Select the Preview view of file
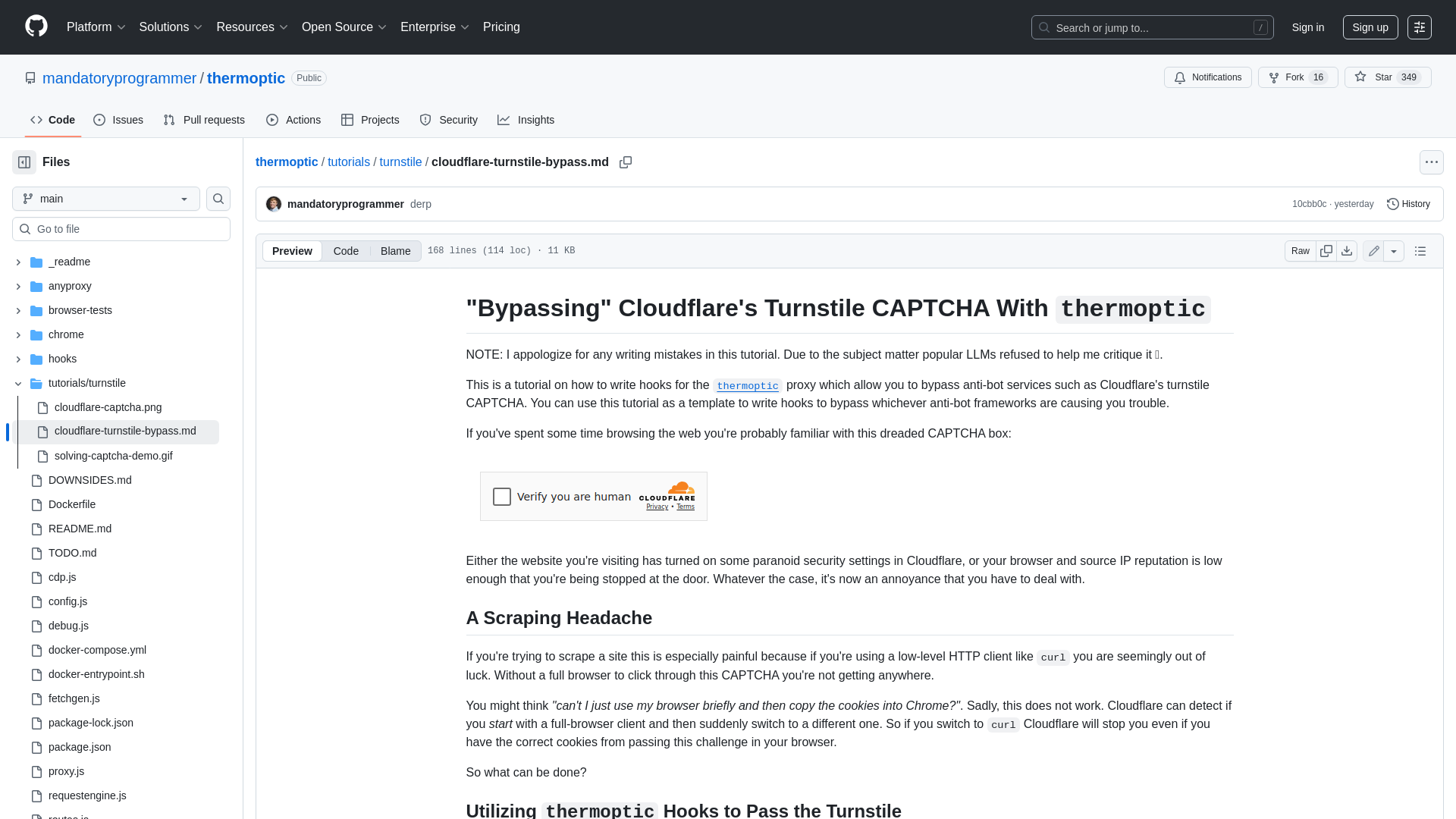 point(292,251)
